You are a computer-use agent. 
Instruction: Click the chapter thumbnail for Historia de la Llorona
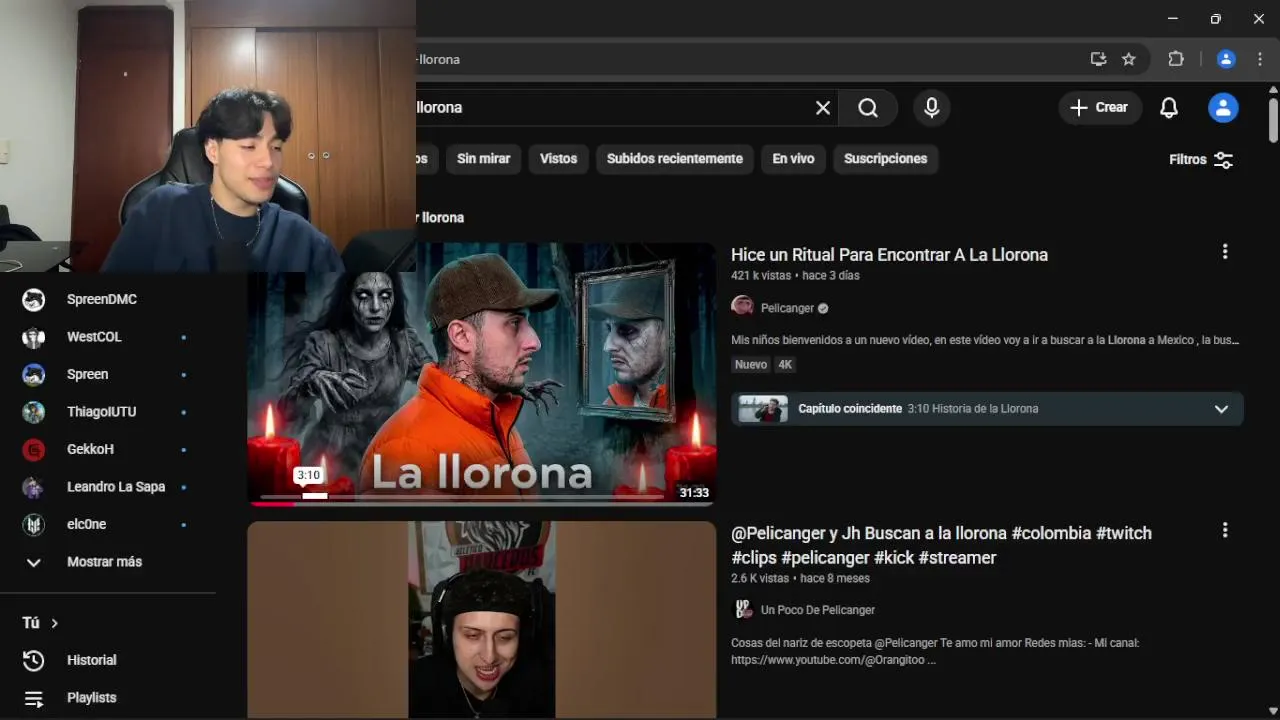pos(763,409)
